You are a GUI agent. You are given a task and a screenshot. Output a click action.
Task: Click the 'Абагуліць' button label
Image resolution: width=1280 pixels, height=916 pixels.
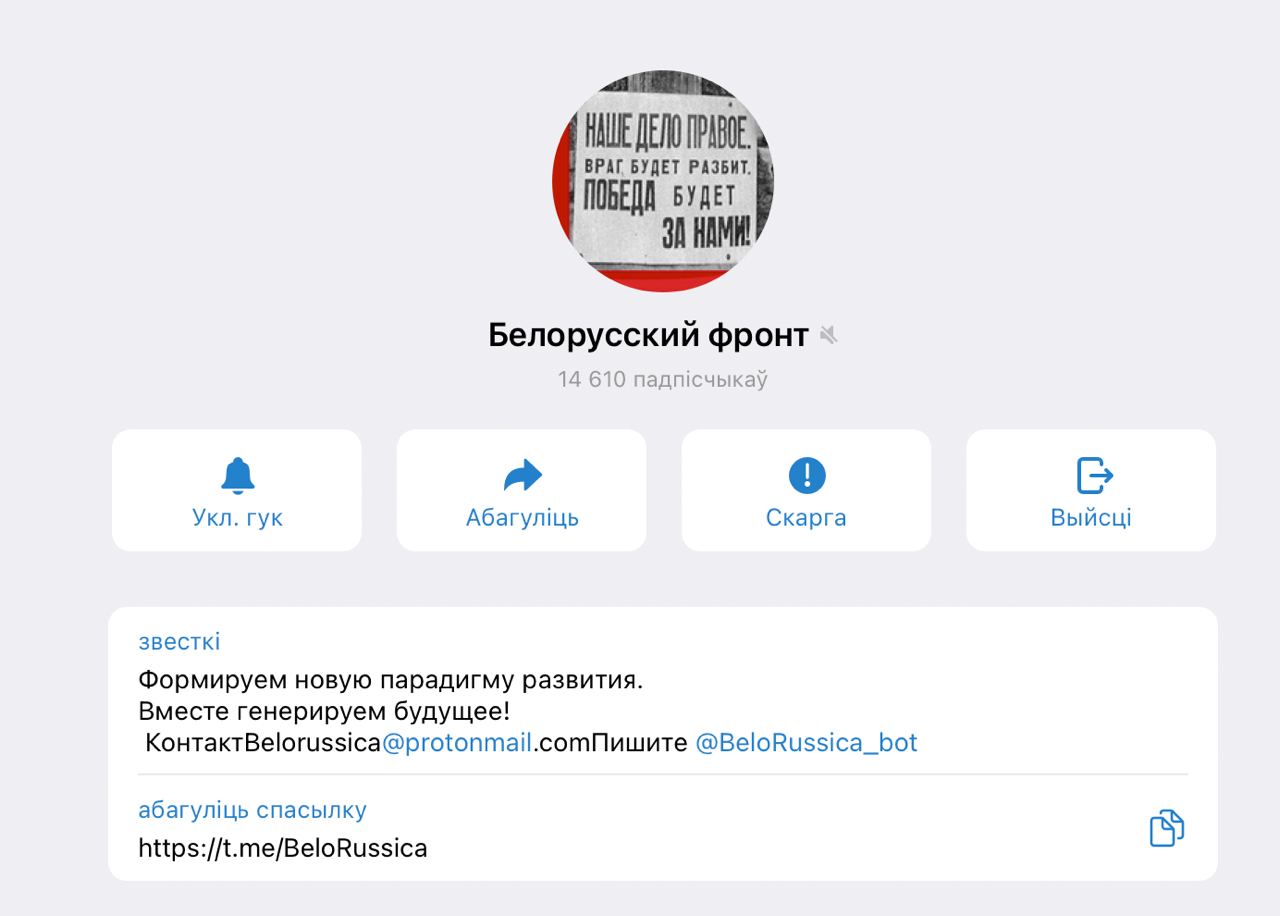[522, 518]
